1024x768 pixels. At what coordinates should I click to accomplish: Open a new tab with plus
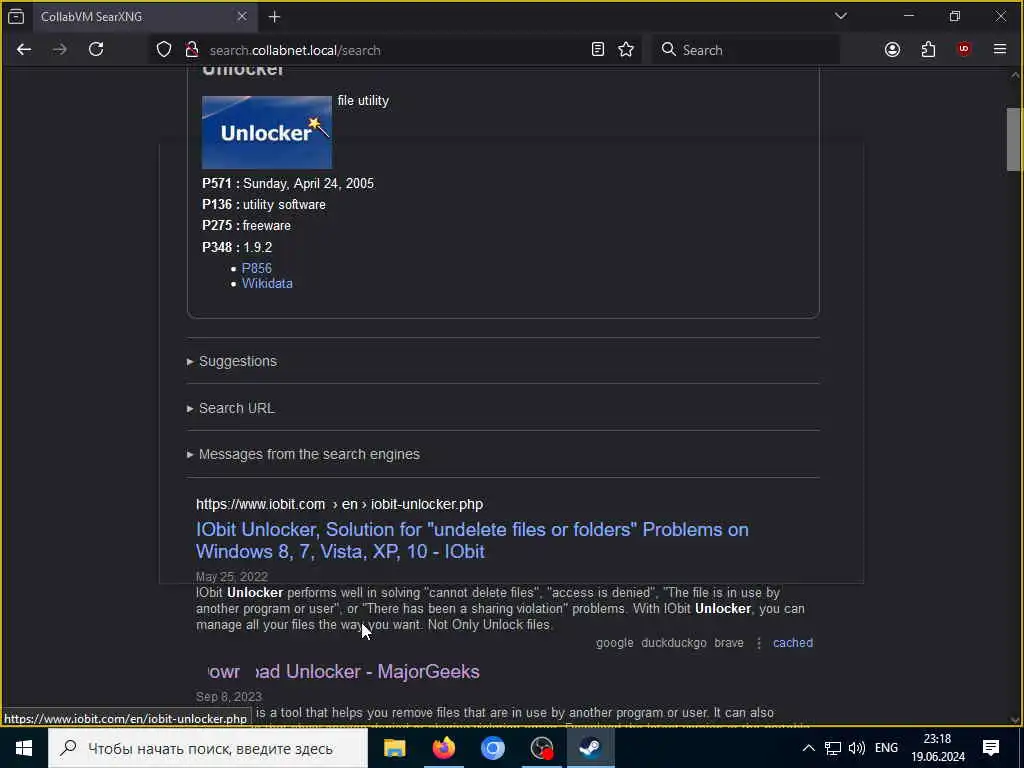click(x=274, y=17)
